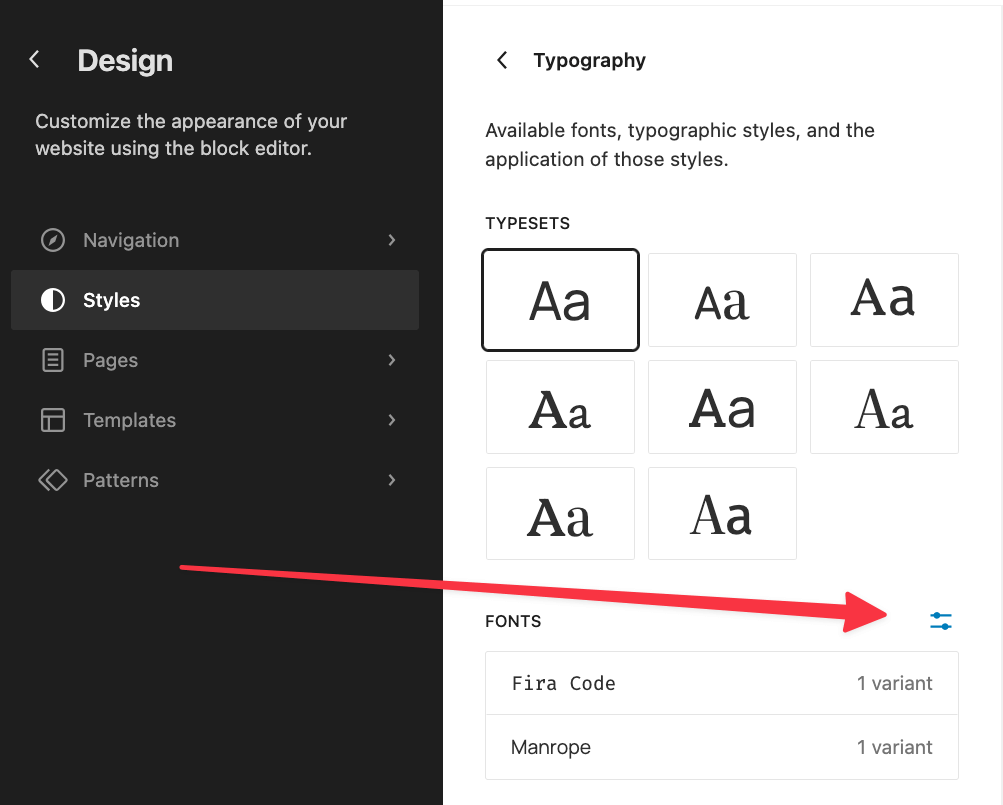This screenshot has height=805, width=1003.
Task: Open the Styles menu item
Action: point(214,300)
